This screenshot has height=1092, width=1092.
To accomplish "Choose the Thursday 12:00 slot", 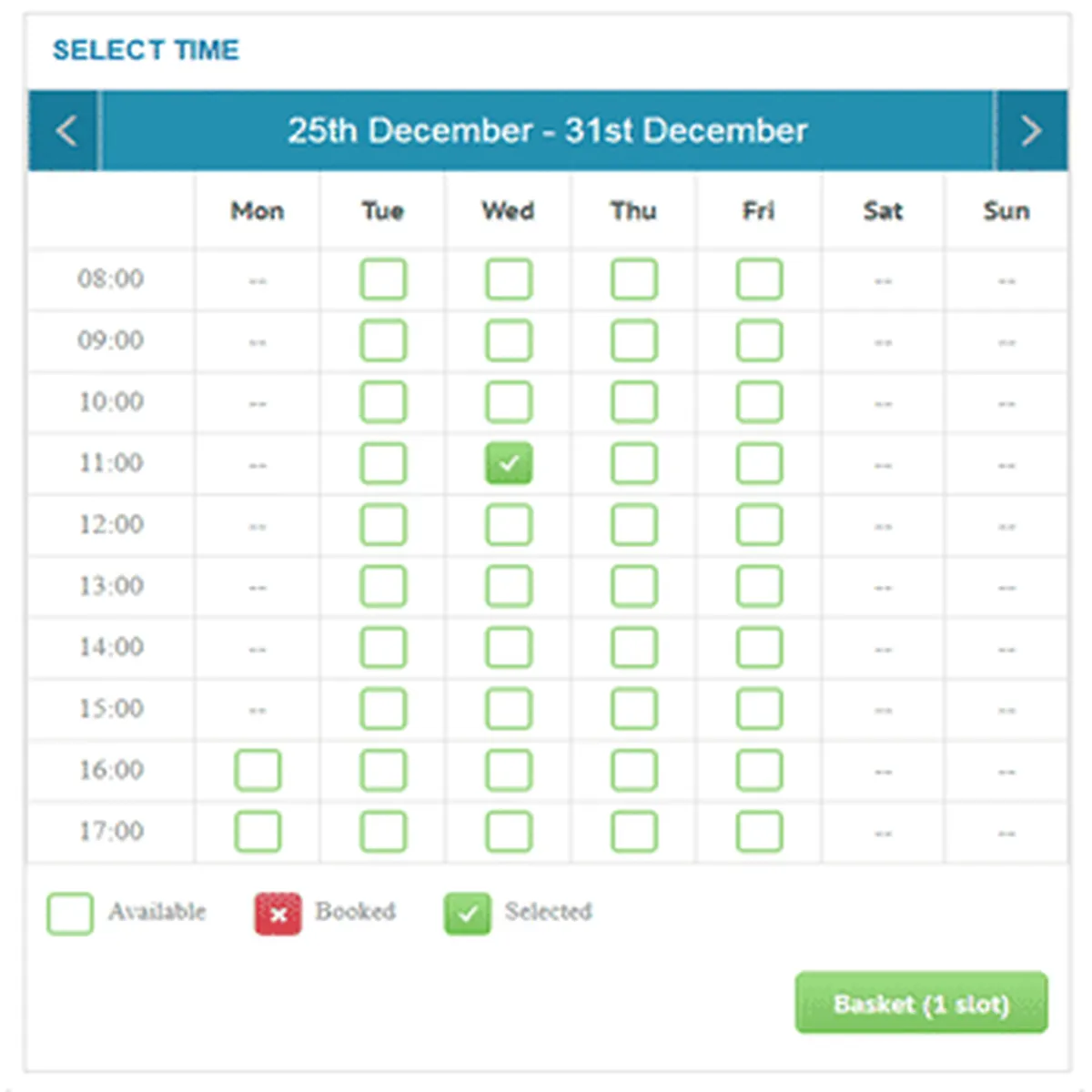I will [x=633, y=525].
